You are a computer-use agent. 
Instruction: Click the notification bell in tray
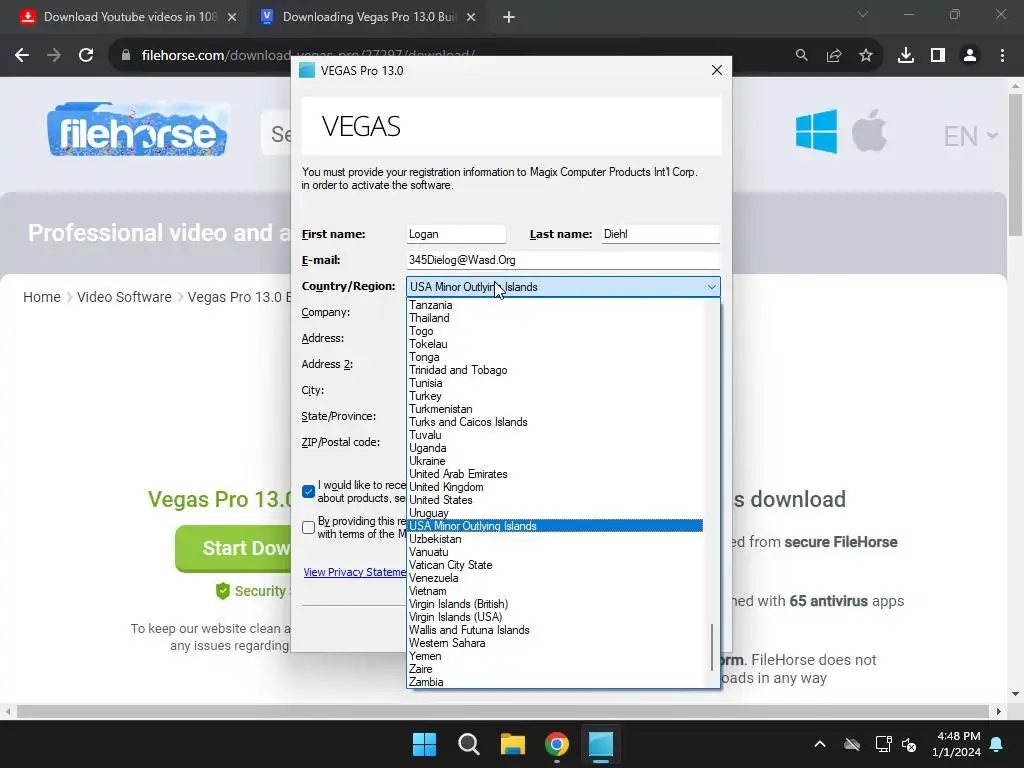pyautogui.click(x=997, y=744)
